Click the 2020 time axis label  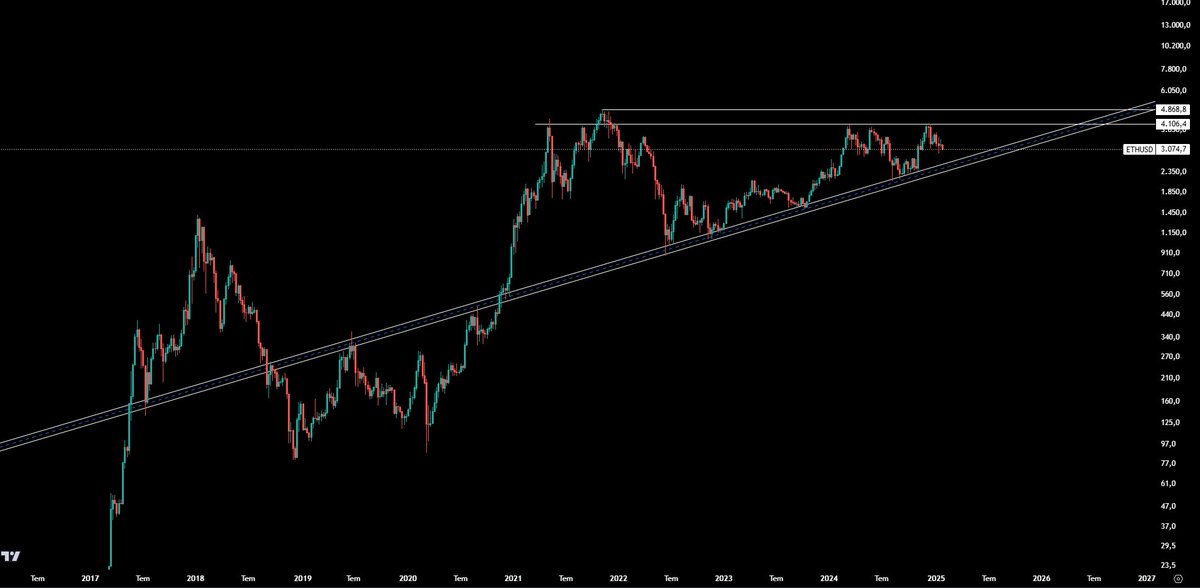407,578
